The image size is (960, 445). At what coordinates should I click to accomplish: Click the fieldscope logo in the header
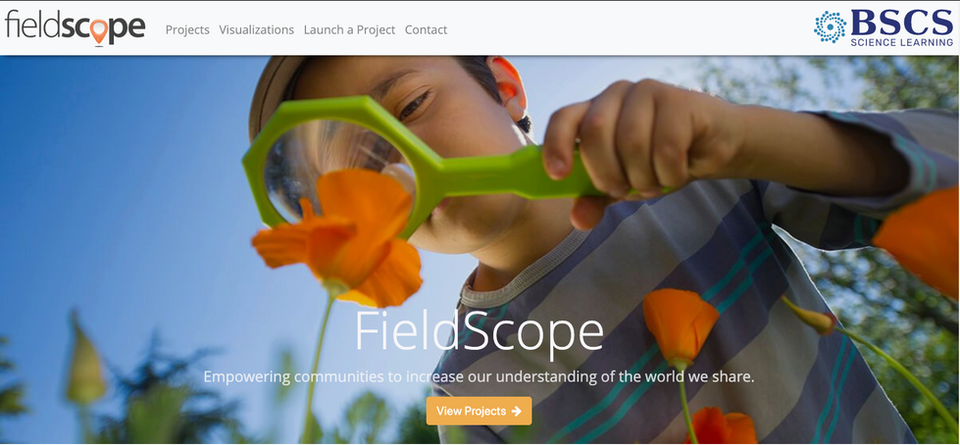coord(75,28)
